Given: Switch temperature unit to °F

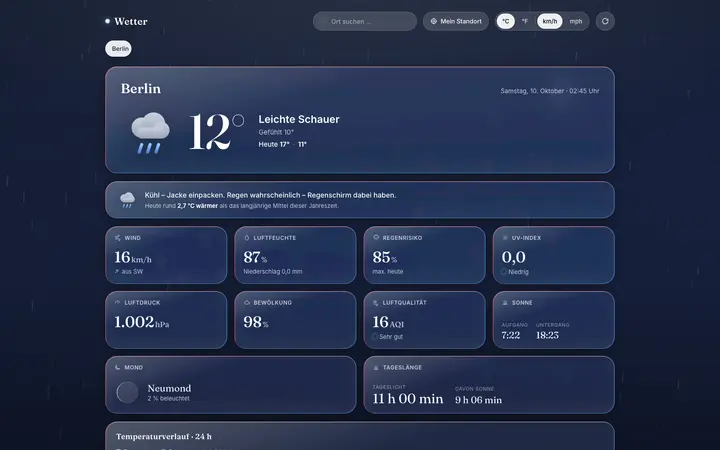Looking at the screenshot, I should 524,21.
